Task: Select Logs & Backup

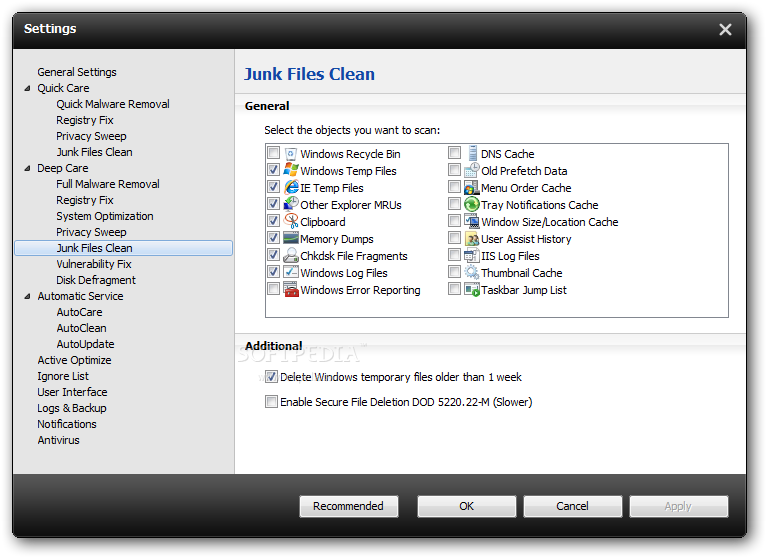Action: [x=72, y=408]
